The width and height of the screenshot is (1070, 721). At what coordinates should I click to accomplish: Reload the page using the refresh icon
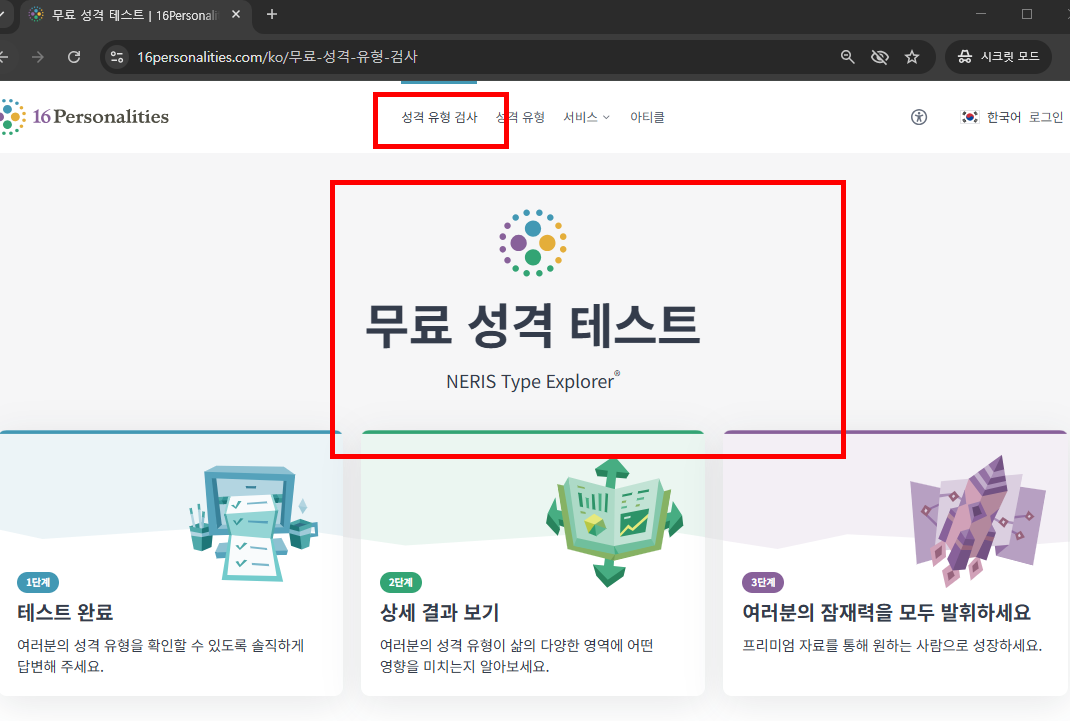(73, 57)
